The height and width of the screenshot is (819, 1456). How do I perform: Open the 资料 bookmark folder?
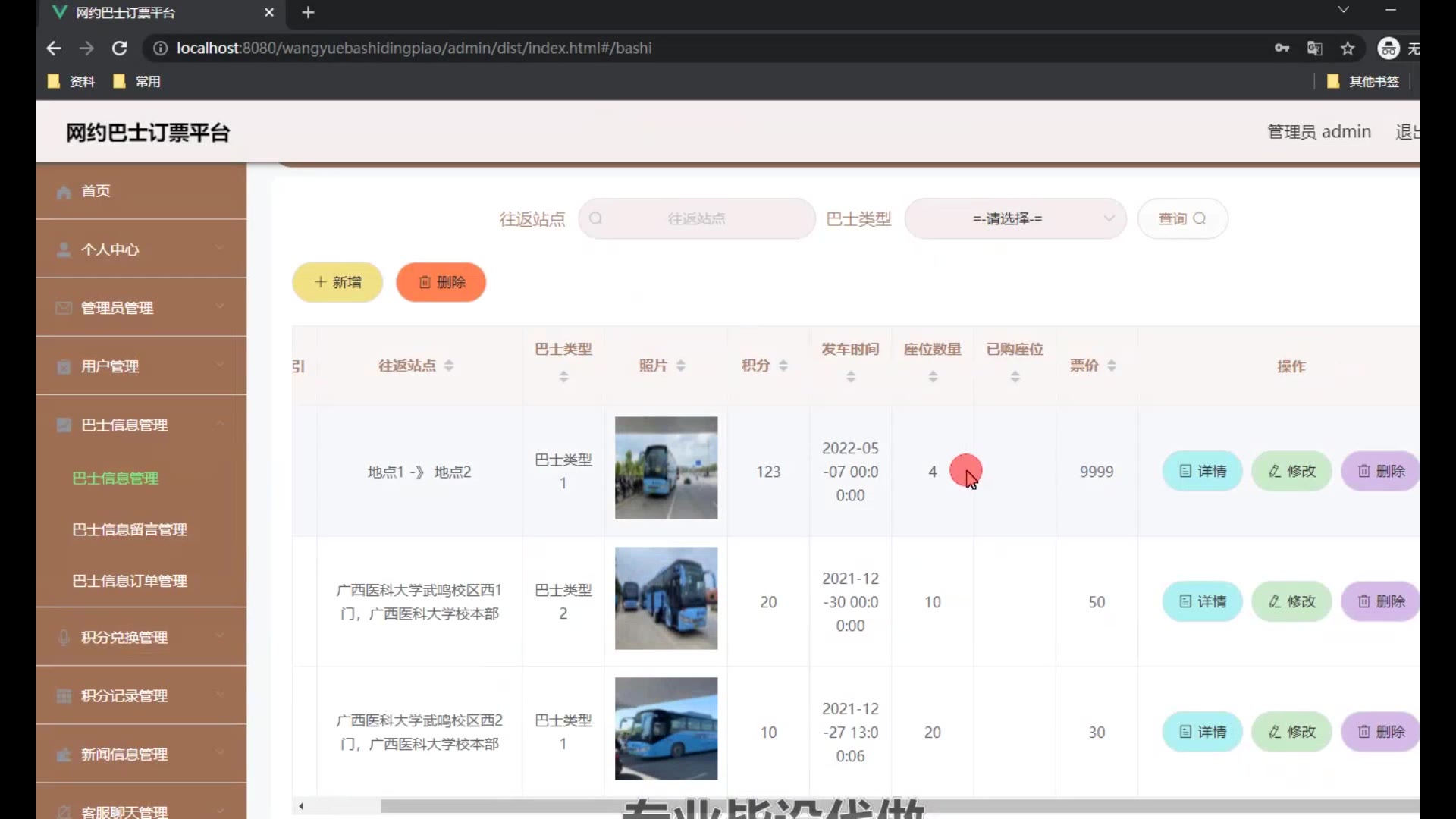[x=72, y=81]
